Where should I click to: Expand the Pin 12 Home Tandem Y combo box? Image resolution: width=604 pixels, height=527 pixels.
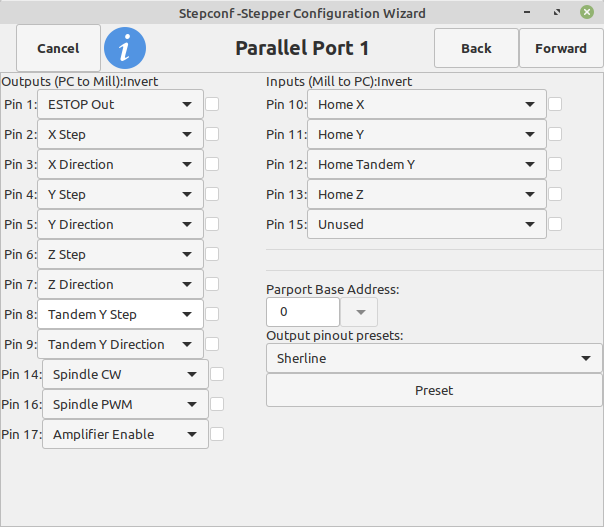point(427,164)
